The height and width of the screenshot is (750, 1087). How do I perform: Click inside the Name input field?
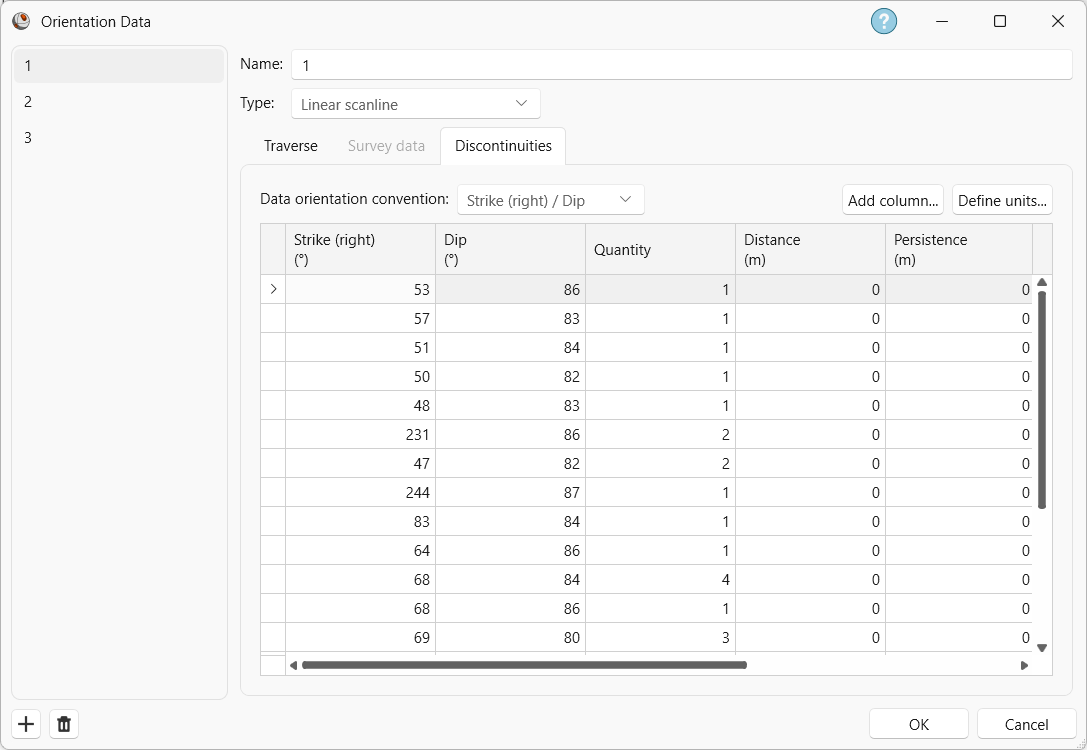[x=680, y=64]
